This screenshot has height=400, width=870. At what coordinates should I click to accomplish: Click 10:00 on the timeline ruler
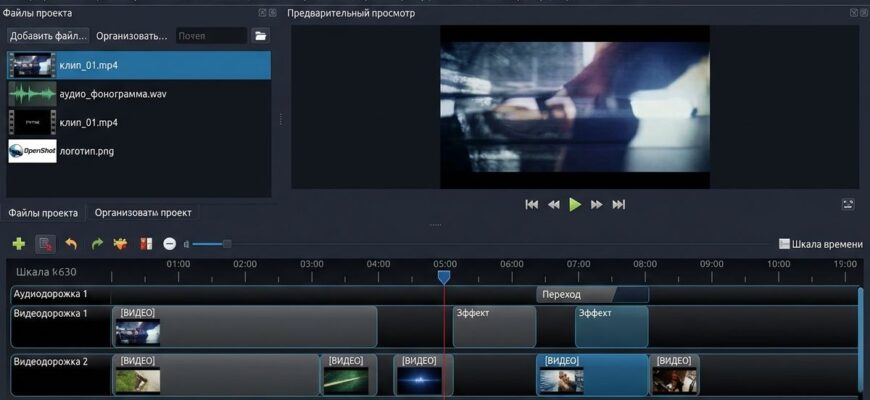coord(778,264)
